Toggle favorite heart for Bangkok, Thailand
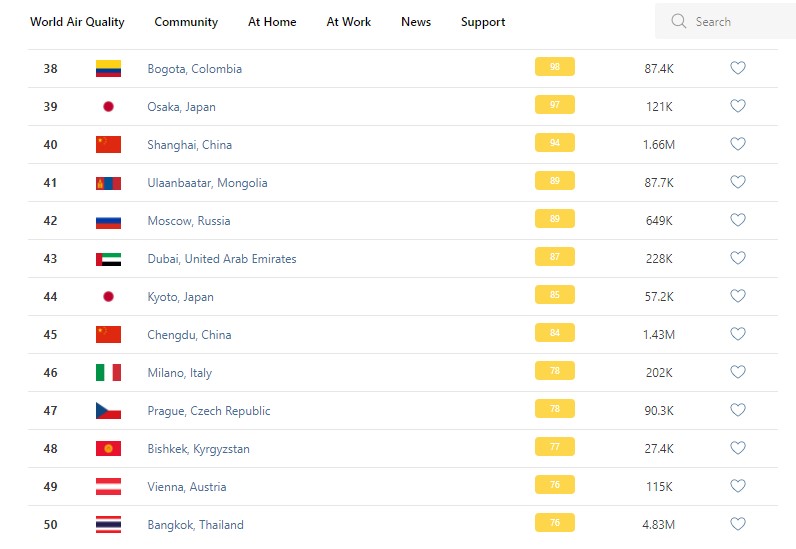The width and height of the screenshot is (796, 549). pos(738,524)
